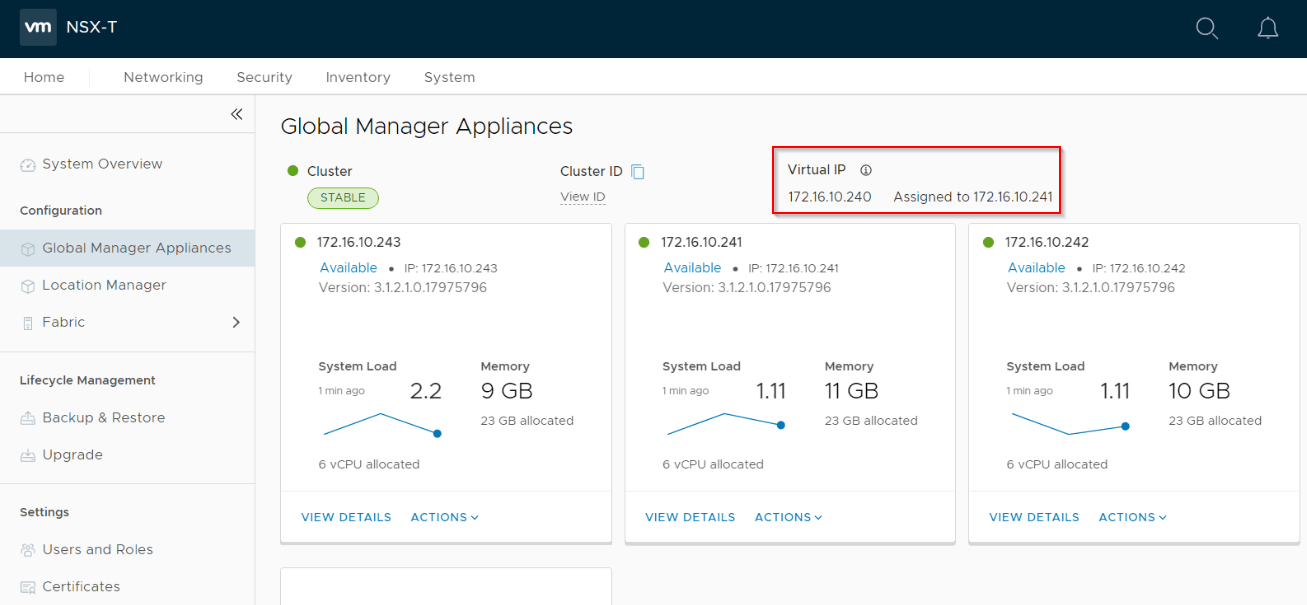Click Available status link on 172.16.10.243 card
The width and height of the screenshot is (1307, 605).
(348, 268)
